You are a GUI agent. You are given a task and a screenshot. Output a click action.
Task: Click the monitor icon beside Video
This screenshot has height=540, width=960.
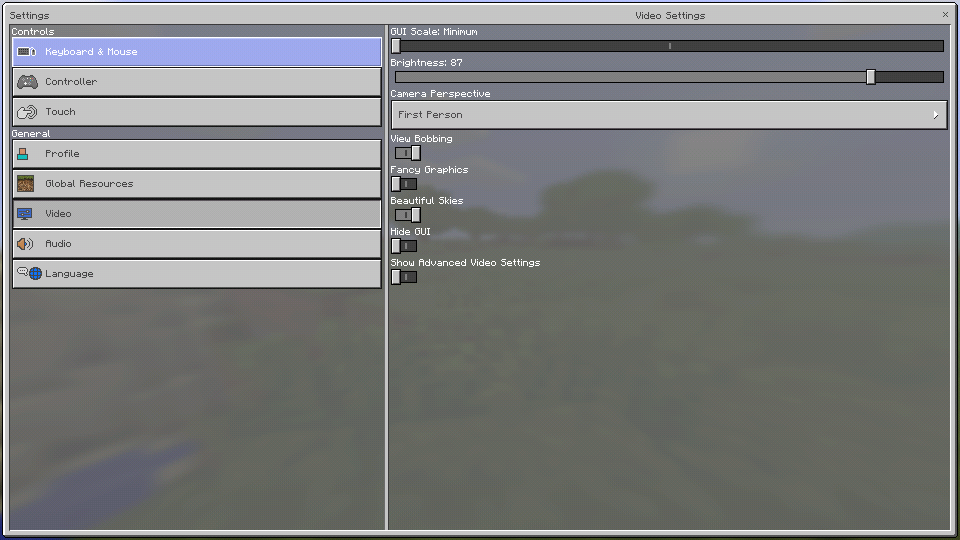[x=24, y=214]
